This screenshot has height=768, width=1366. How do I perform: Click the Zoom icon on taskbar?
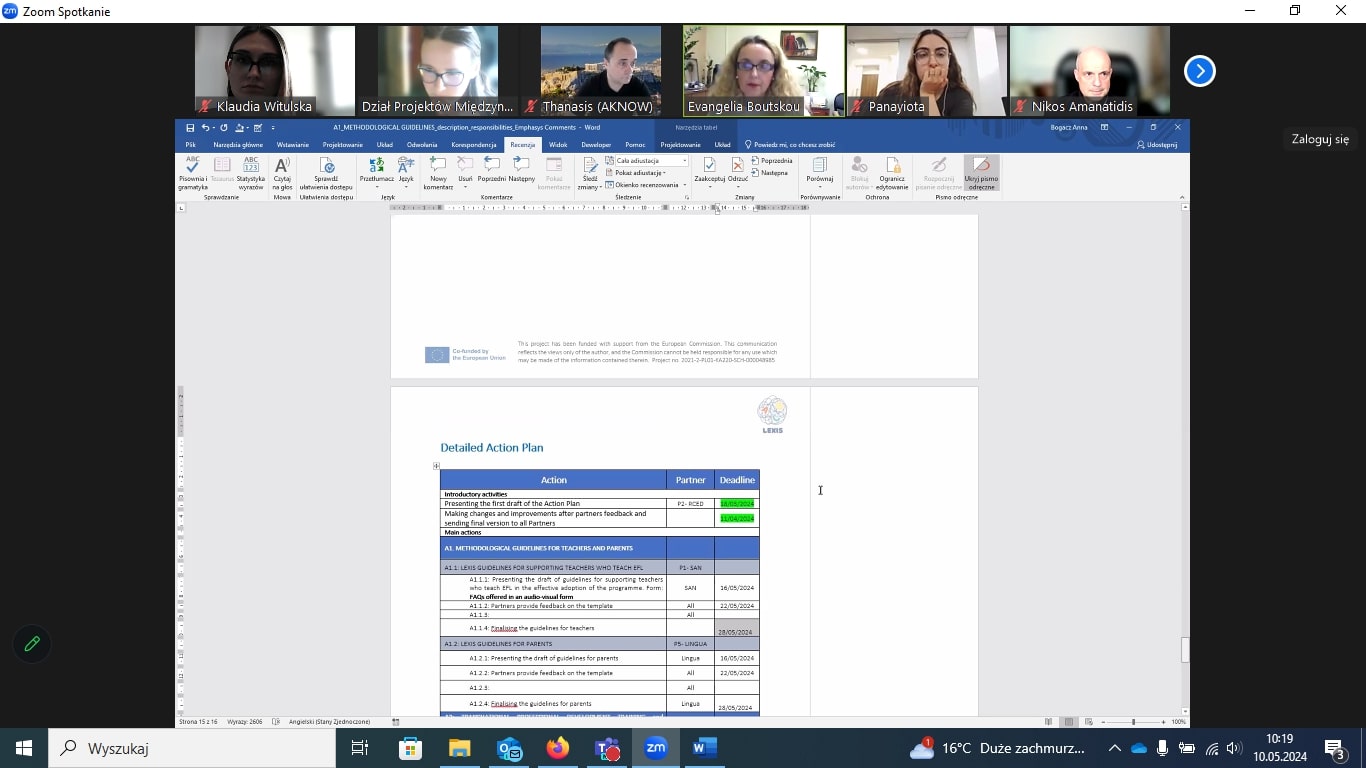(656, 748)
